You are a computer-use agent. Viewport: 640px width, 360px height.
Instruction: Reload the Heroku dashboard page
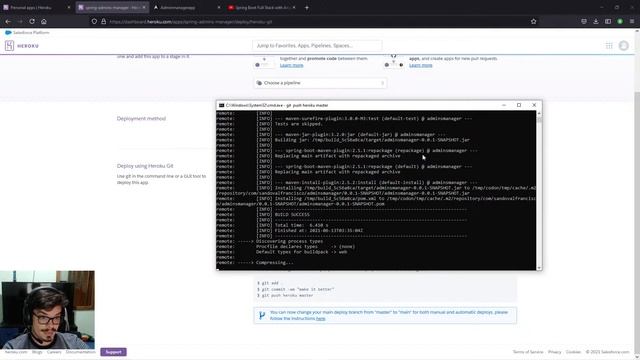point(32,21)
